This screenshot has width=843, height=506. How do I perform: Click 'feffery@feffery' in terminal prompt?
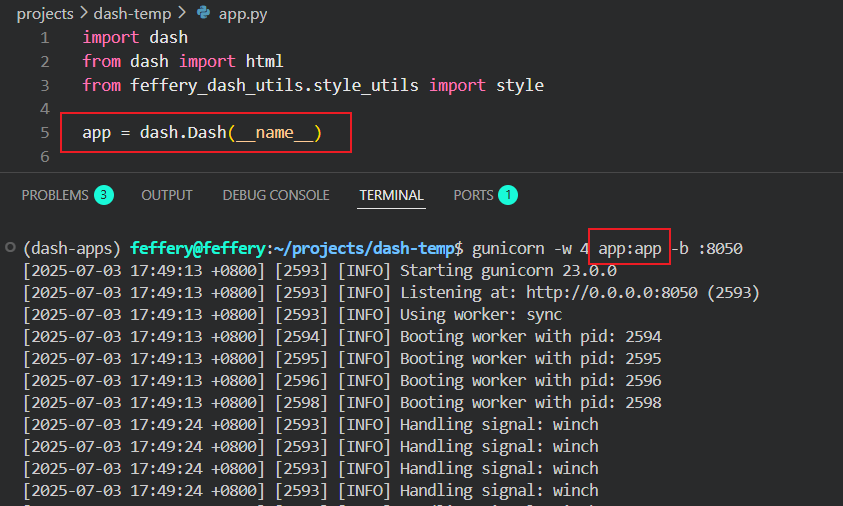point(198,248)
